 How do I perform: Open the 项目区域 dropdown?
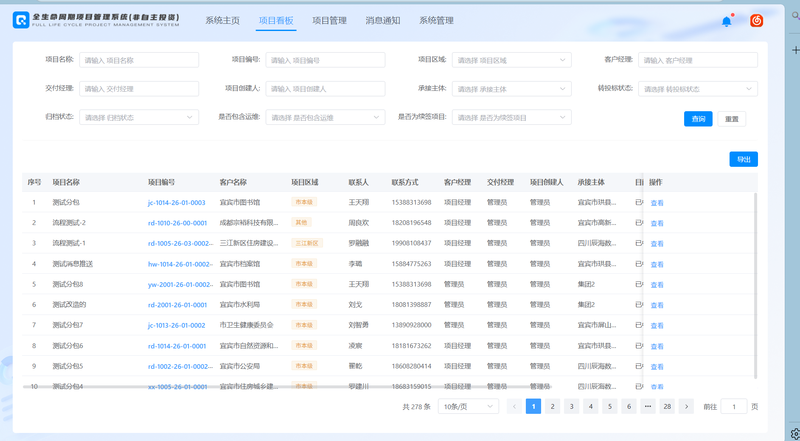tap(511, 60)
